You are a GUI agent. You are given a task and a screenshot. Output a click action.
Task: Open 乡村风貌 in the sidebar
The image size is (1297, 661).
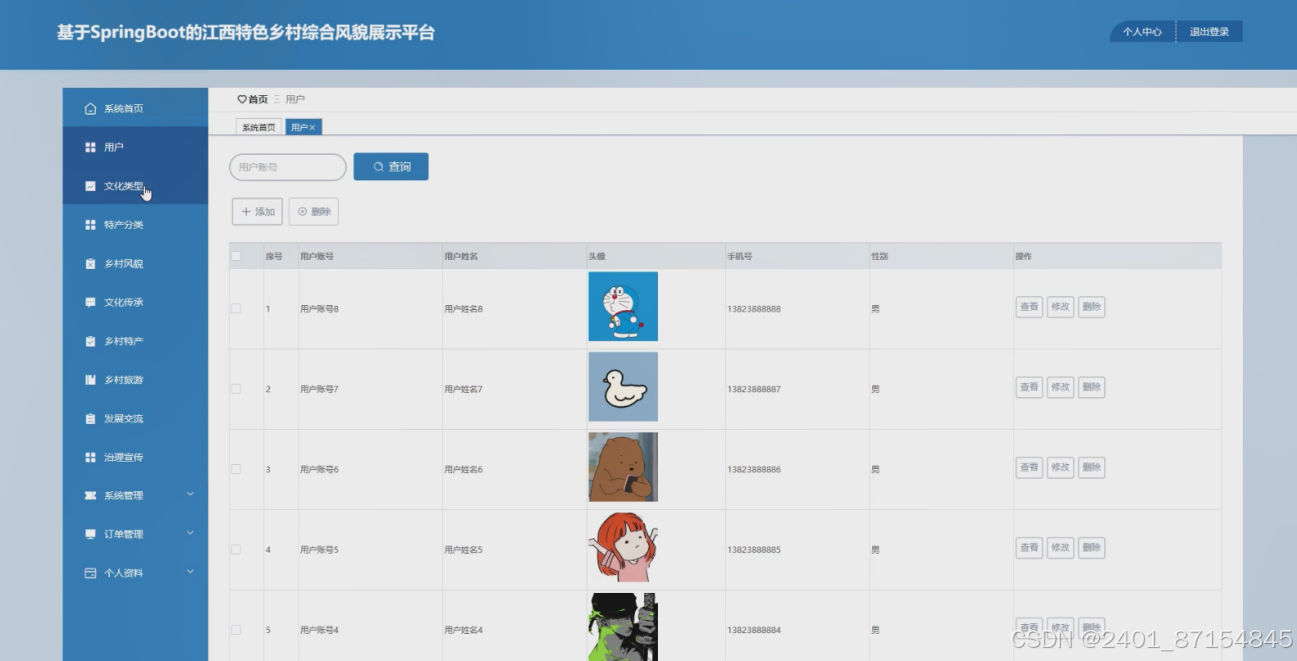click(x=135, y=264)
